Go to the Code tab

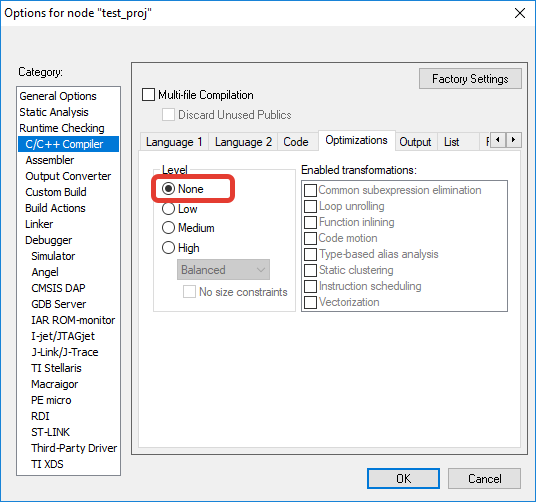tap(296, 142)
